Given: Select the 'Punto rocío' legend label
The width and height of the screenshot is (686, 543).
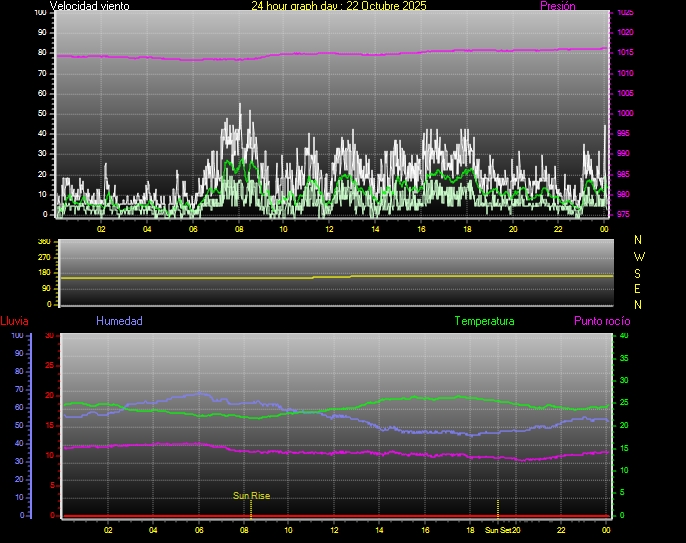Looking at the screenshot, I should tap(601, 321).
